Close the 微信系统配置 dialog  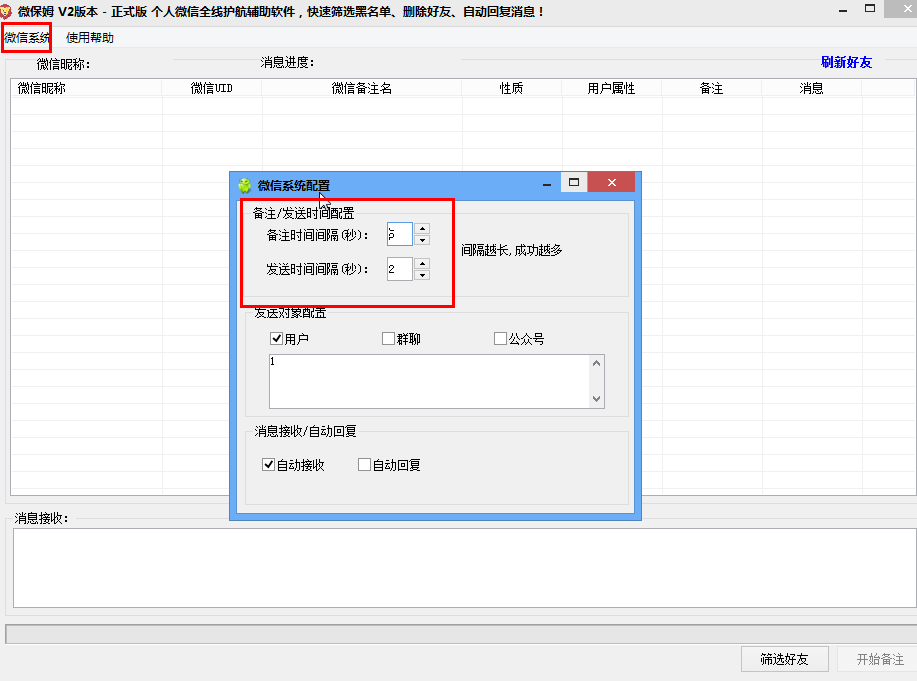611,183
